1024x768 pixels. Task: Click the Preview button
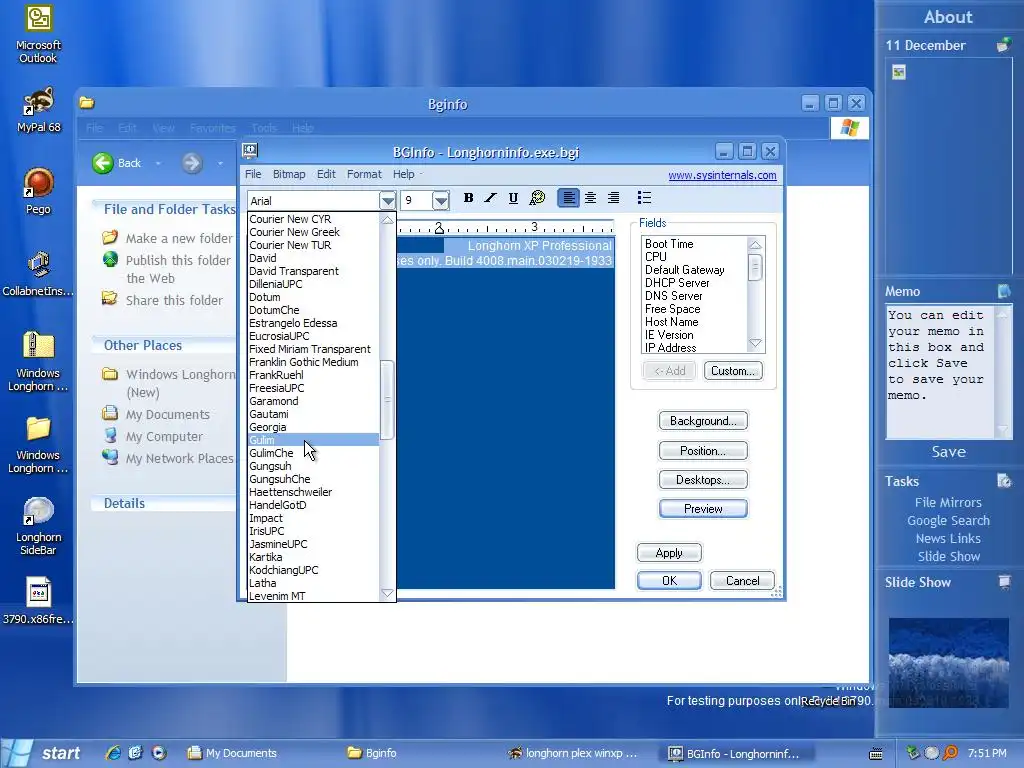coord(703,509)
